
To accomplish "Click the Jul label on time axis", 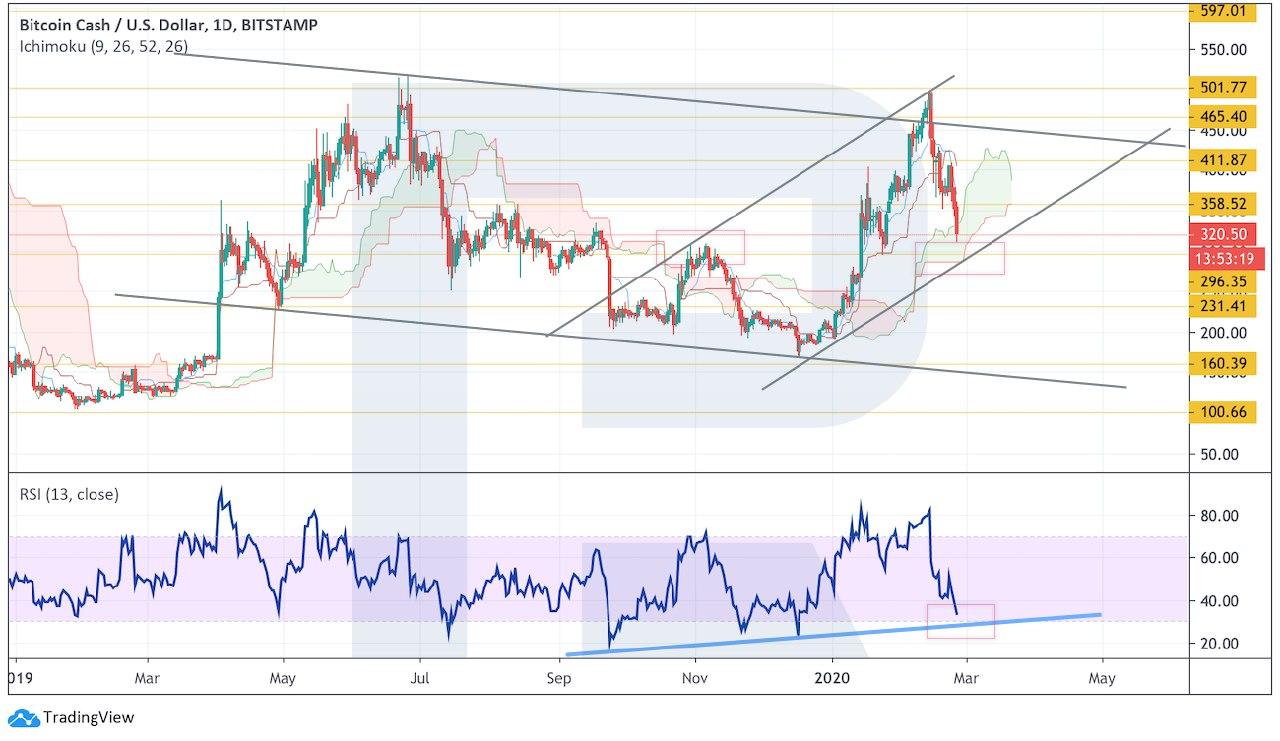I will pos(420,679).
